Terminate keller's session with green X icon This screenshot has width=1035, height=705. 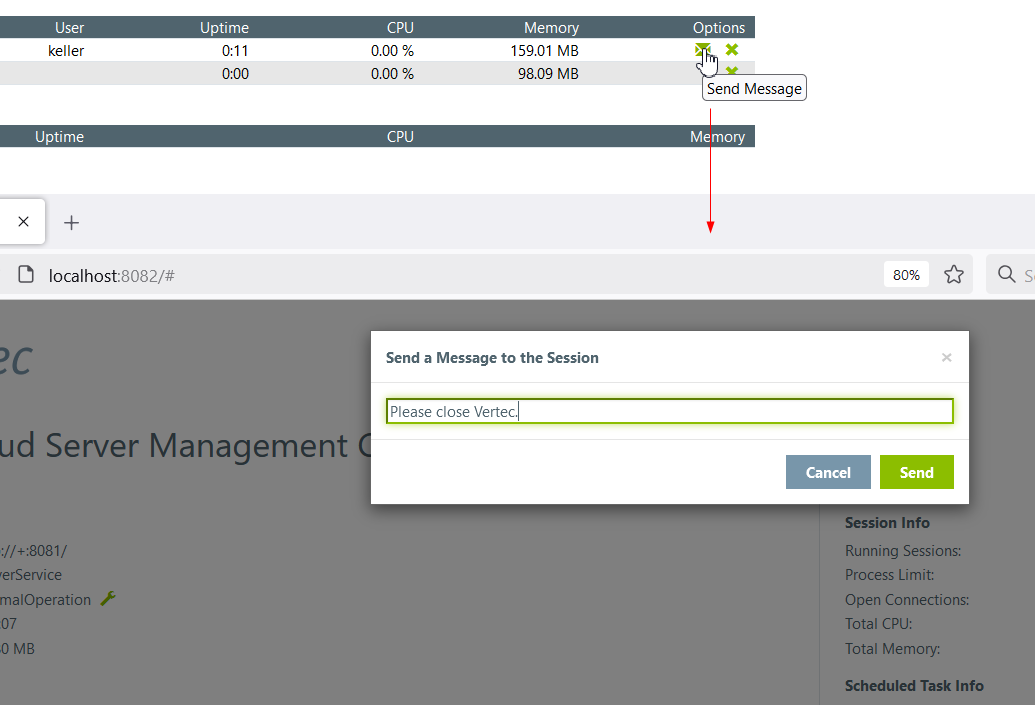click(x=732, y=50)
